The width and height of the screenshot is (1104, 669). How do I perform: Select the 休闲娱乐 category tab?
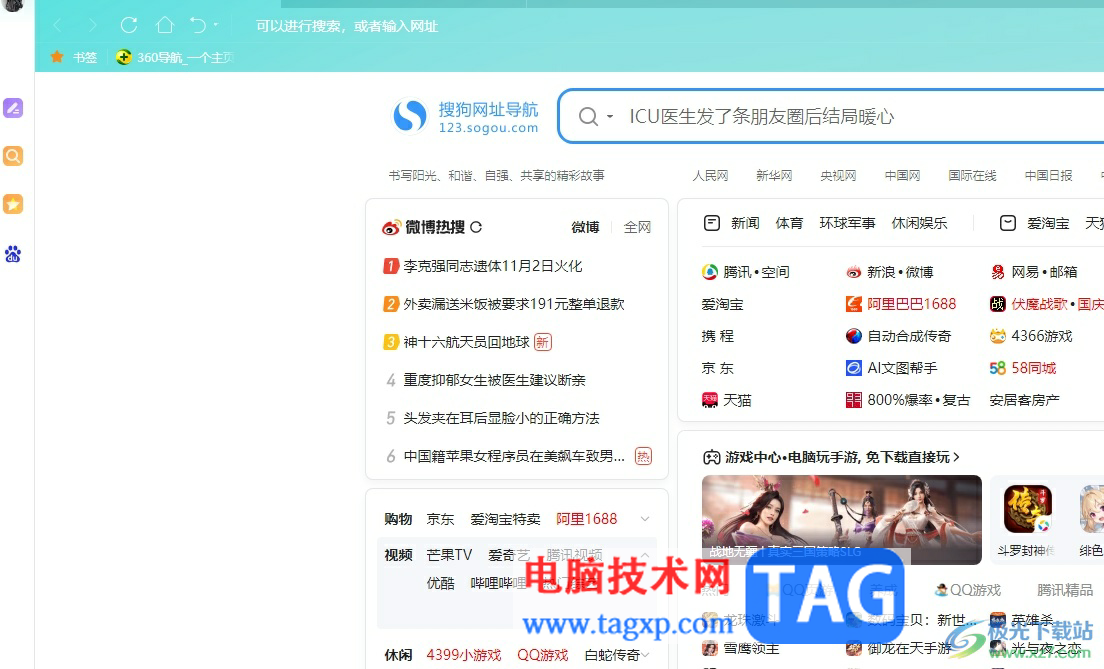click(x=919, y=223)
